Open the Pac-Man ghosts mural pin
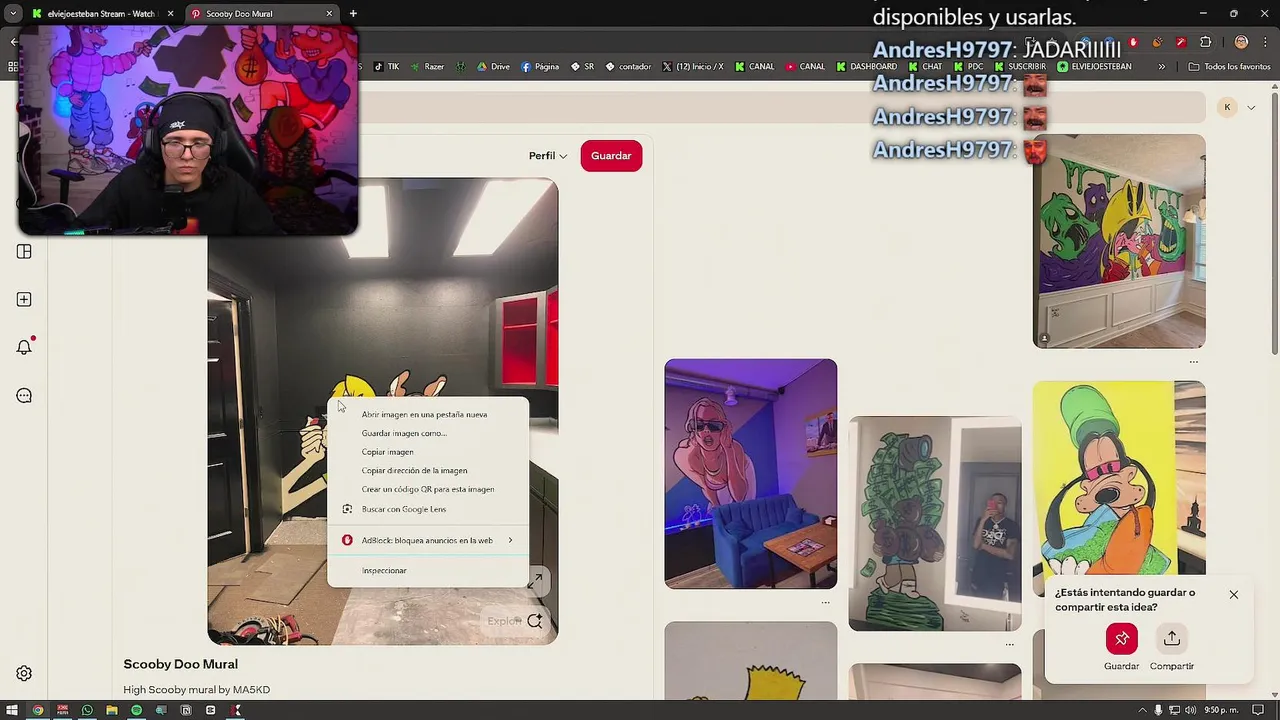 pyautogui.click(x=1119, y=241)
